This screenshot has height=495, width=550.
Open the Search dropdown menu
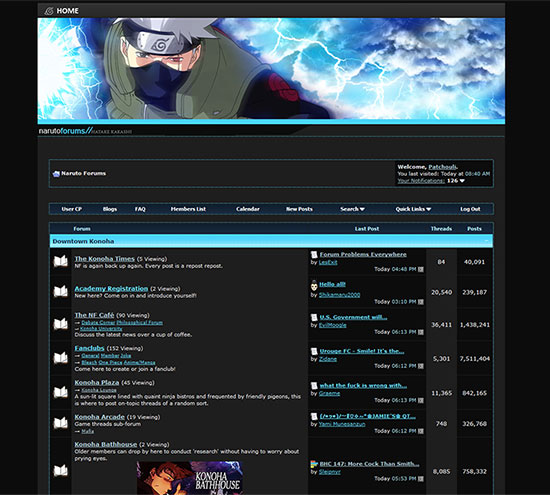(x=353, y=209)
